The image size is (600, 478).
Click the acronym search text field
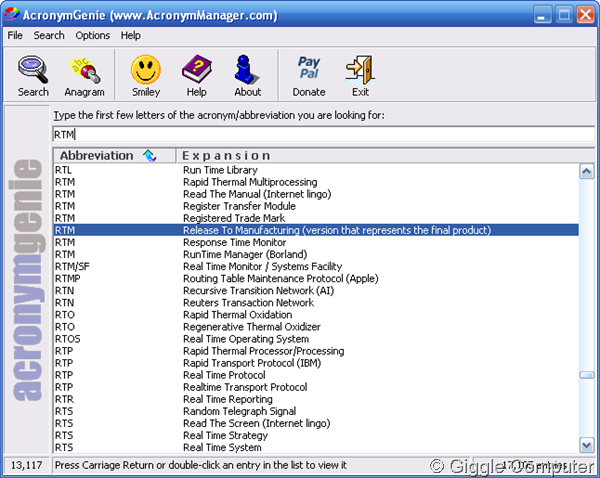coord(320,133)
